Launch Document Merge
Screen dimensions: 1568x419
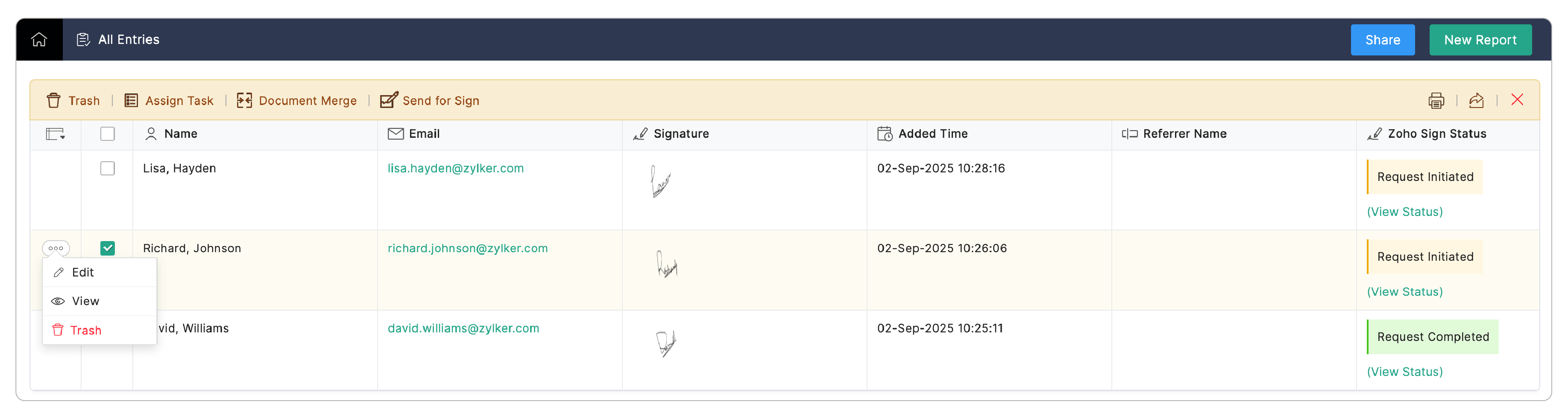(296, 100)
